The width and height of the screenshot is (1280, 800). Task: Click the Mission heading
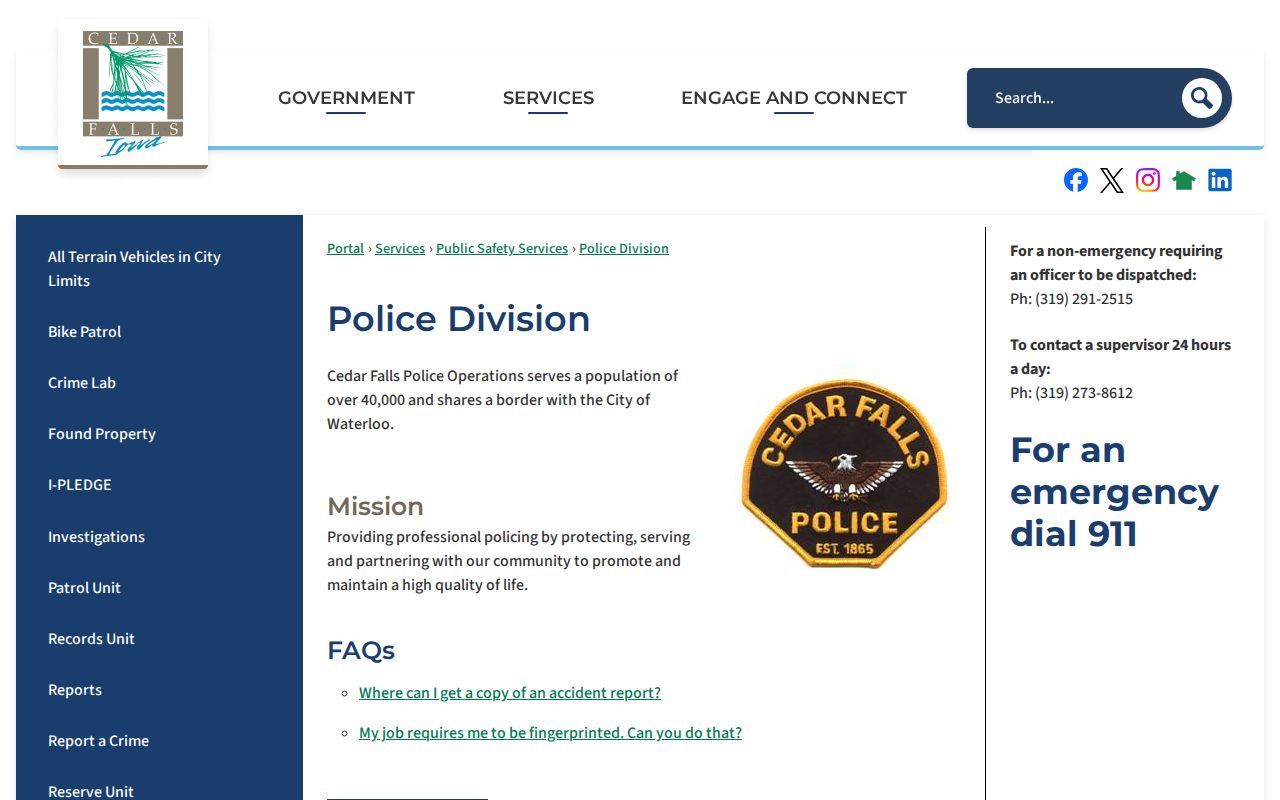pos(375,506)
